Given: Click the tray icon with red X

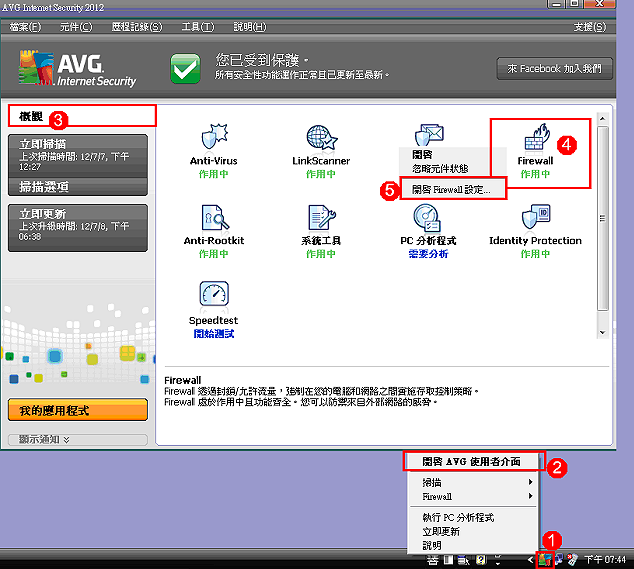Looking at the screenshot, I should 573,560.
